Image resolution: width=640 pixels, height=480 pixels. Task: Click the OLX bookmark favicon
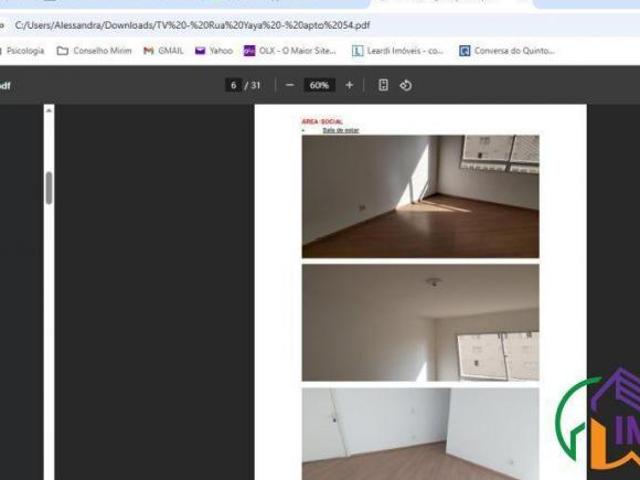(x=249, y=51)
